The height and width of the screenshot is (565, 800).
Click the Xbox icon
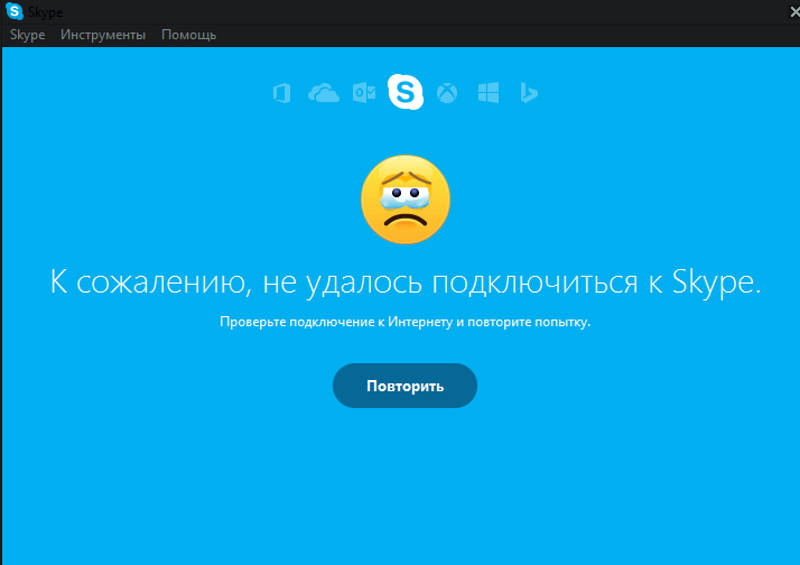(x=447, y=93)
